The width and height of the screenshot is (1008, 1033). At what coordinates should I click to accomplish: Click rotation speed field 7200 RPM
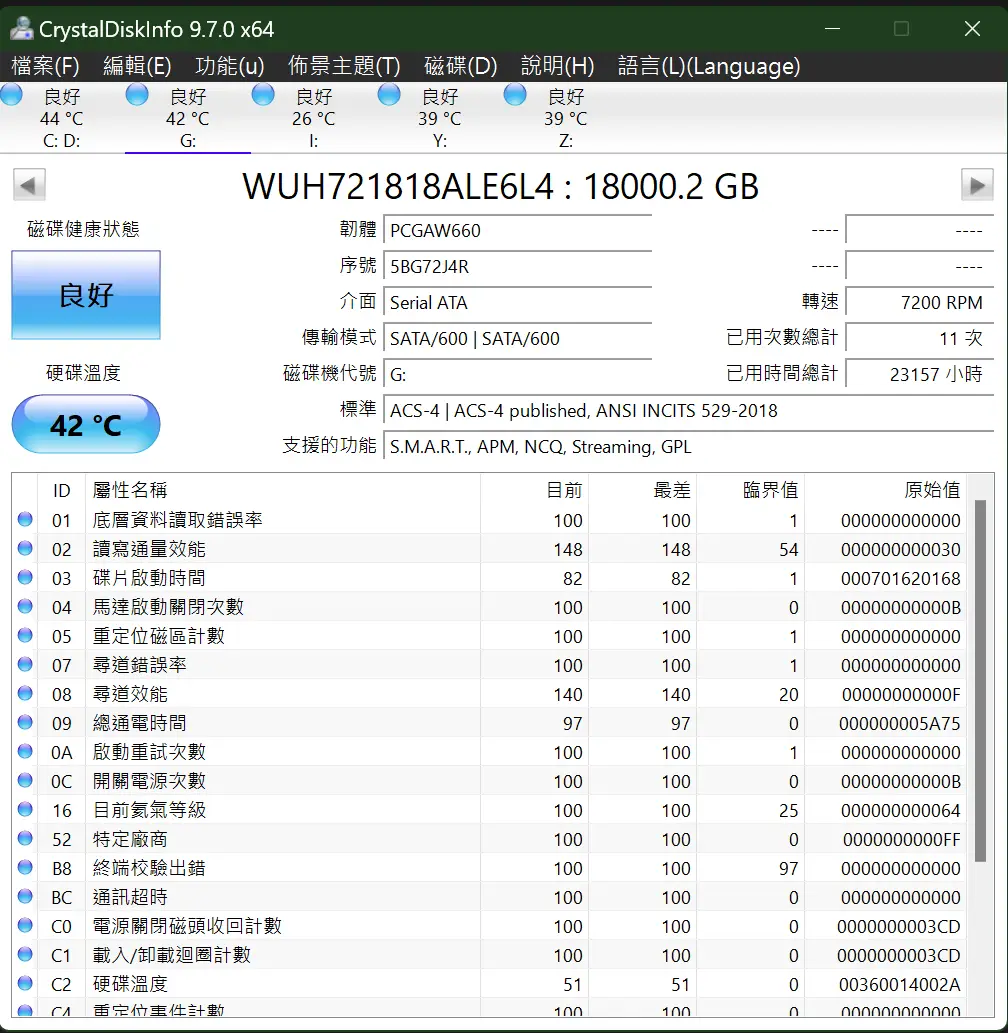pyautogui.click(x=919, y=302)
